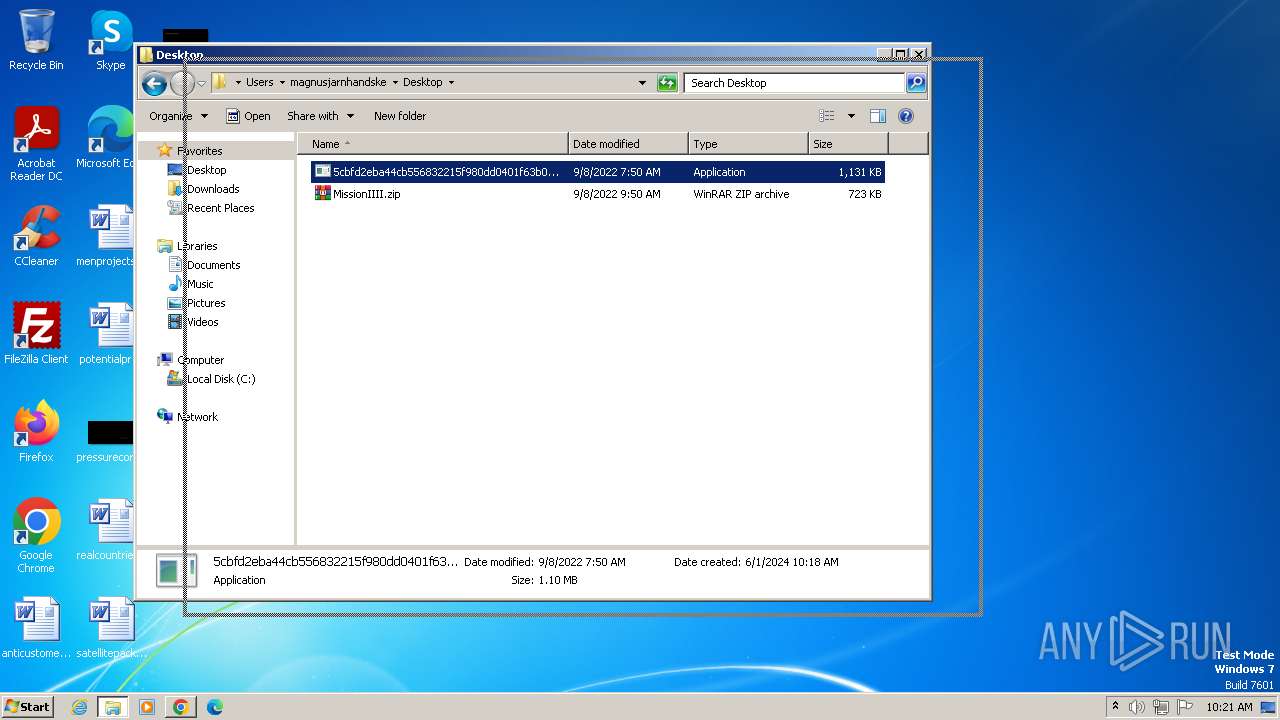Open the recent pages dropdown arrow
The width and height of the screenshot is (1280, 720).
pyautogui.click(x=201, y=83)
